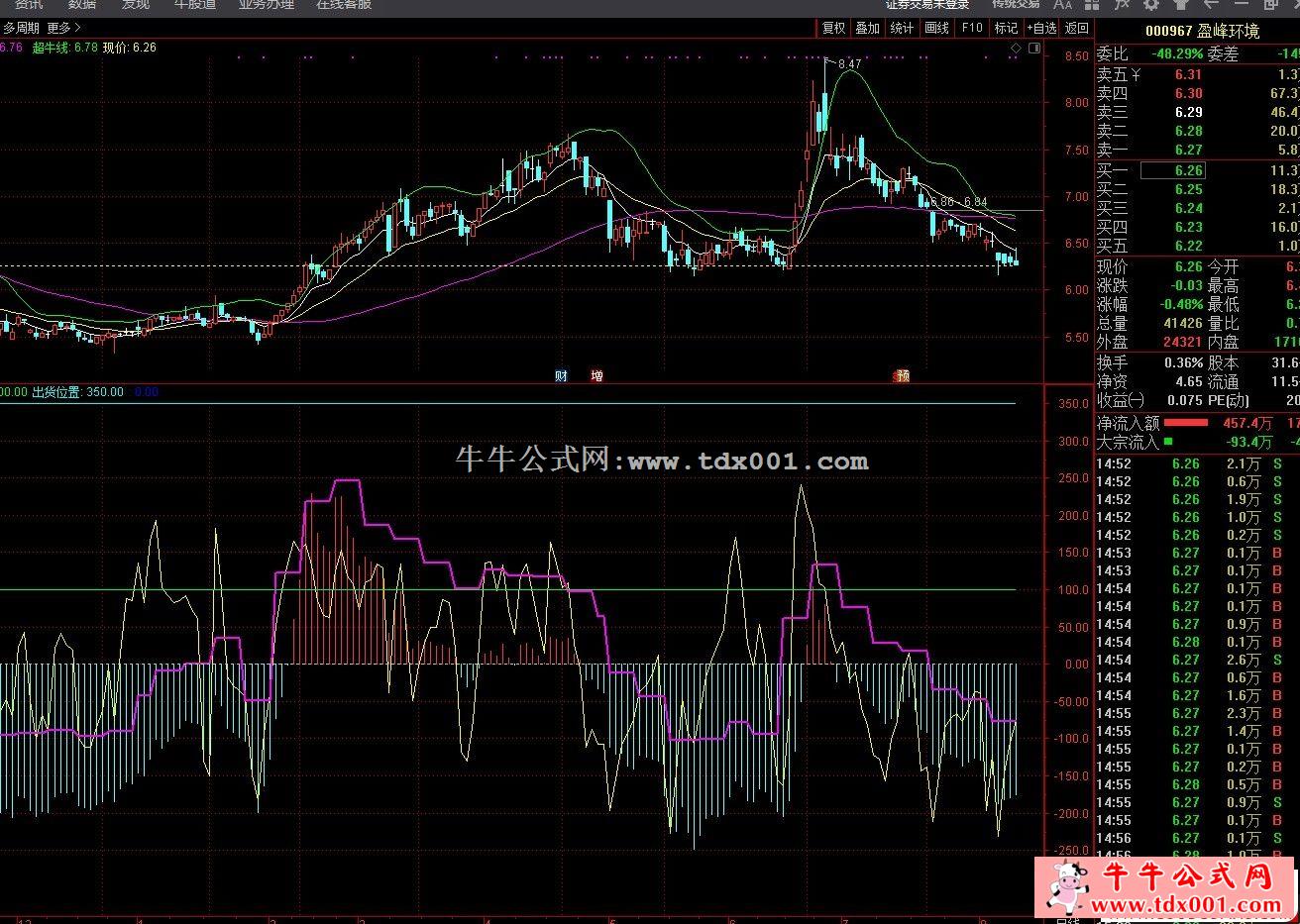Go back with the 返回 button
Screen dimensions: 1300x924
click(1076, 28)
